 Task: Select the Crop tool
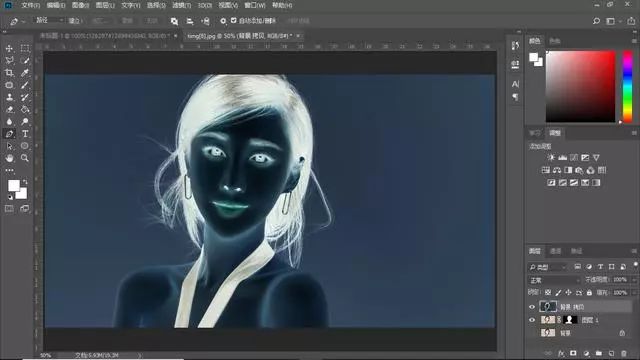[x=9, y=73]
